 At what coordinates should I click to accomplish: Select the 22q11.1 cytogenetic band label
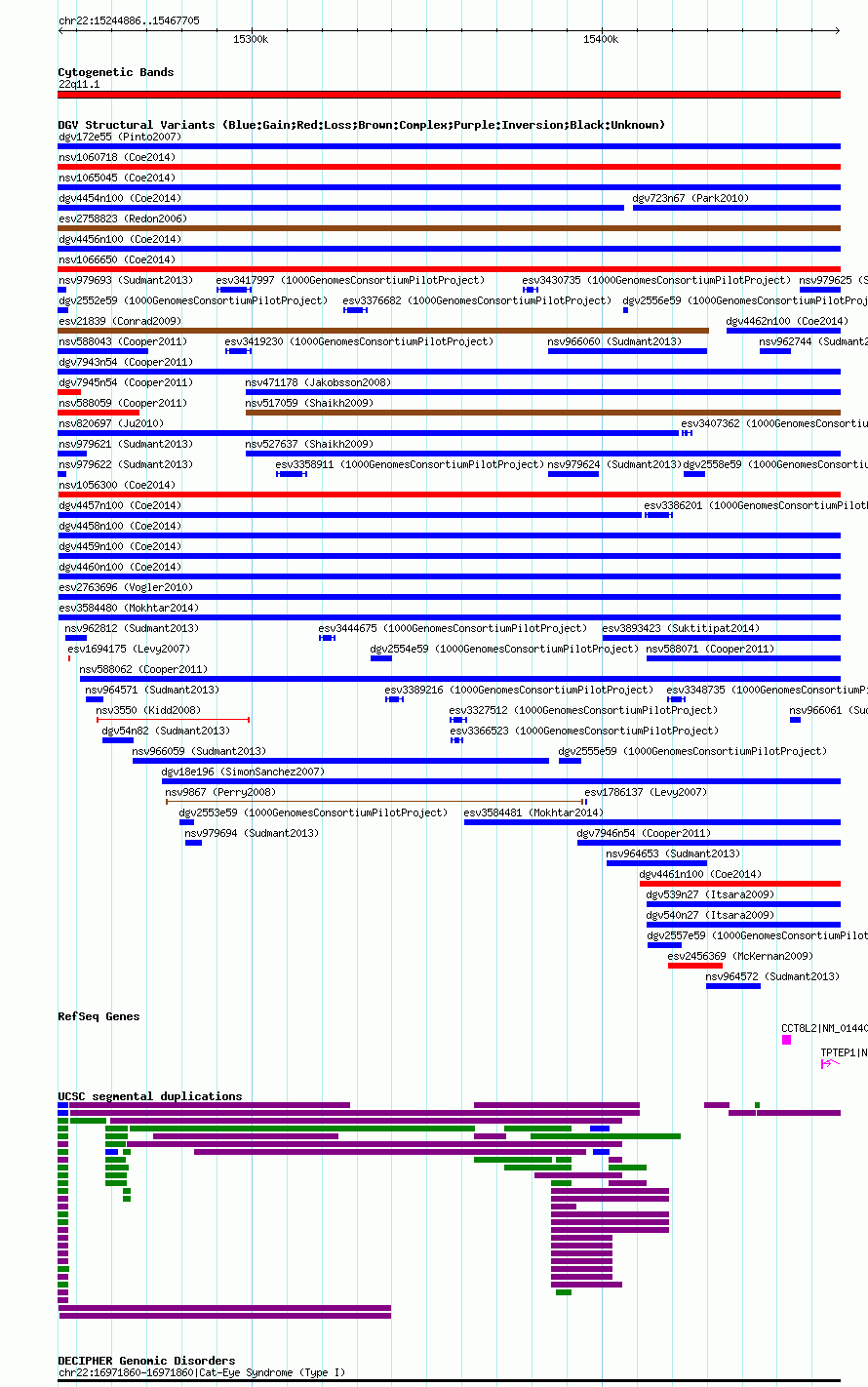(x=79, y=84)
